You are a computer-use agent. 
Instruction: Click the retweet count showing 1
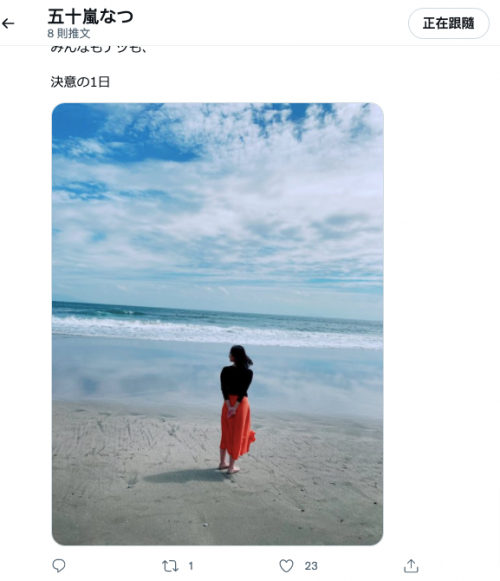tap(191, 566)
